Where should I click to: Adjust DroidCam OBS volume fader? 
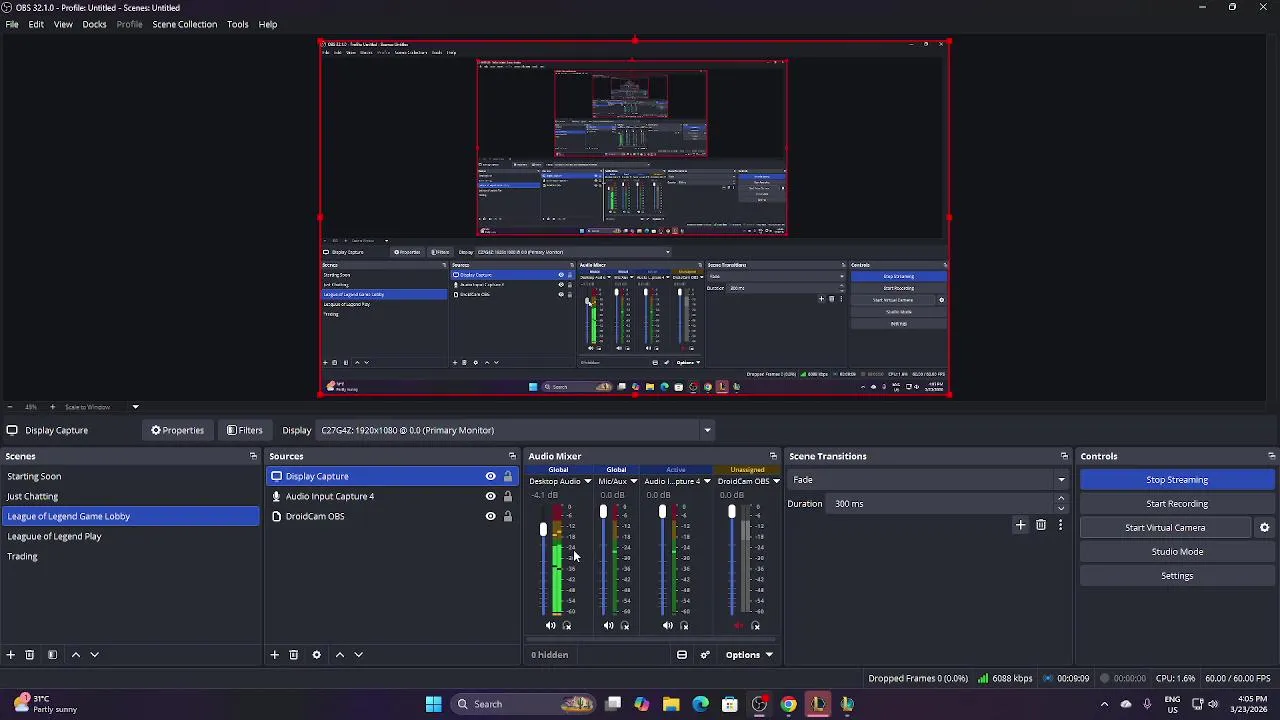[732, 512]
